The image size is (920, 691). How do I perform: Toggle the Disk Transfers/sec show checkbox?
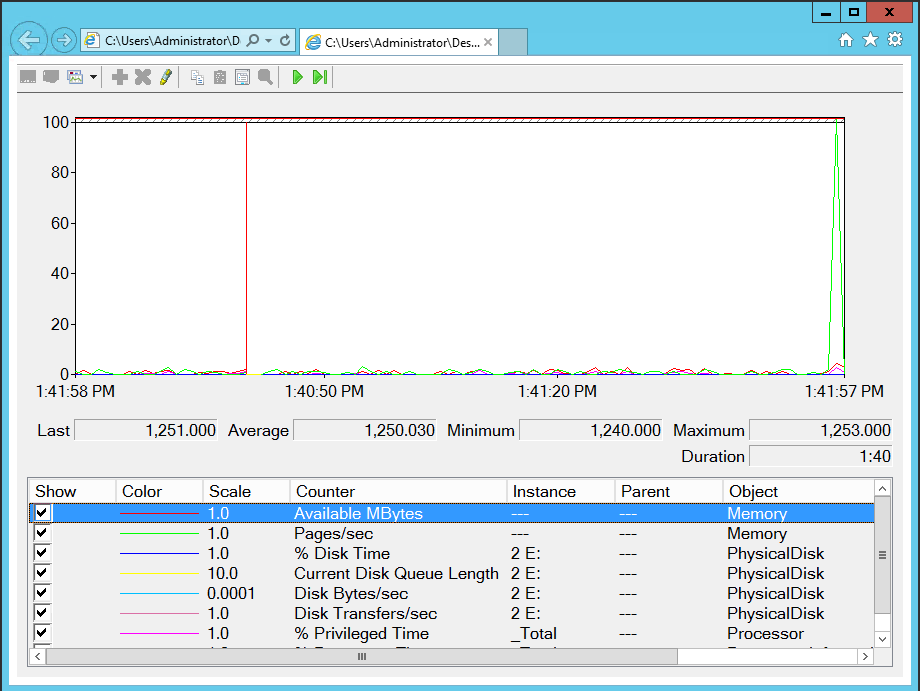(x=42, y=612)
